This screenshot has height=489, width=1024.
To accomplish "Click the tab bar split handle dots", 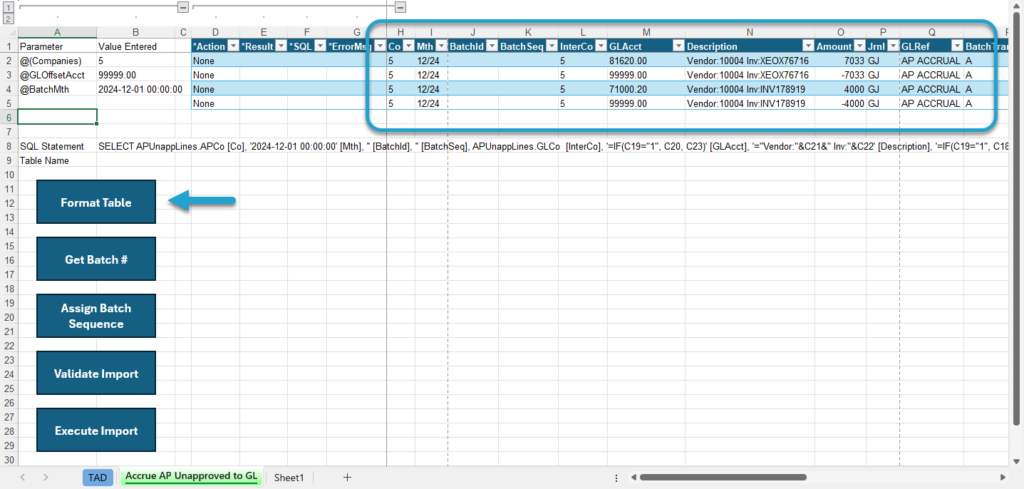I will 616,477.
